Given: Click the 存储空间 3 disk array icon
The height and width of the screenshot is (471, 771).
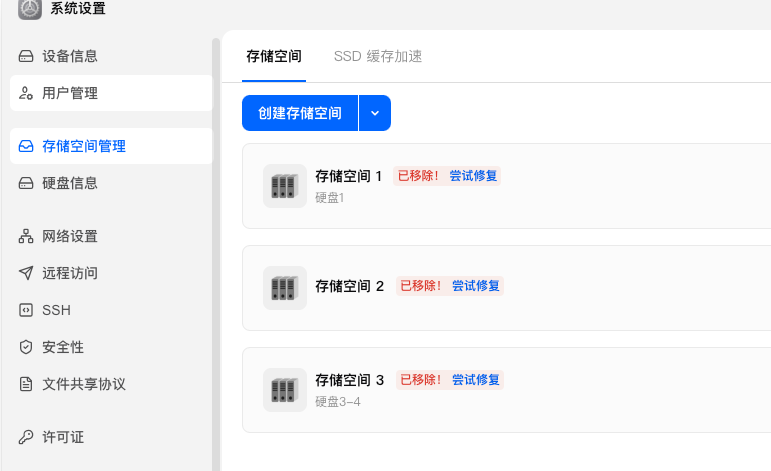Looking at the screenshot, I should [x=285, y=390].
